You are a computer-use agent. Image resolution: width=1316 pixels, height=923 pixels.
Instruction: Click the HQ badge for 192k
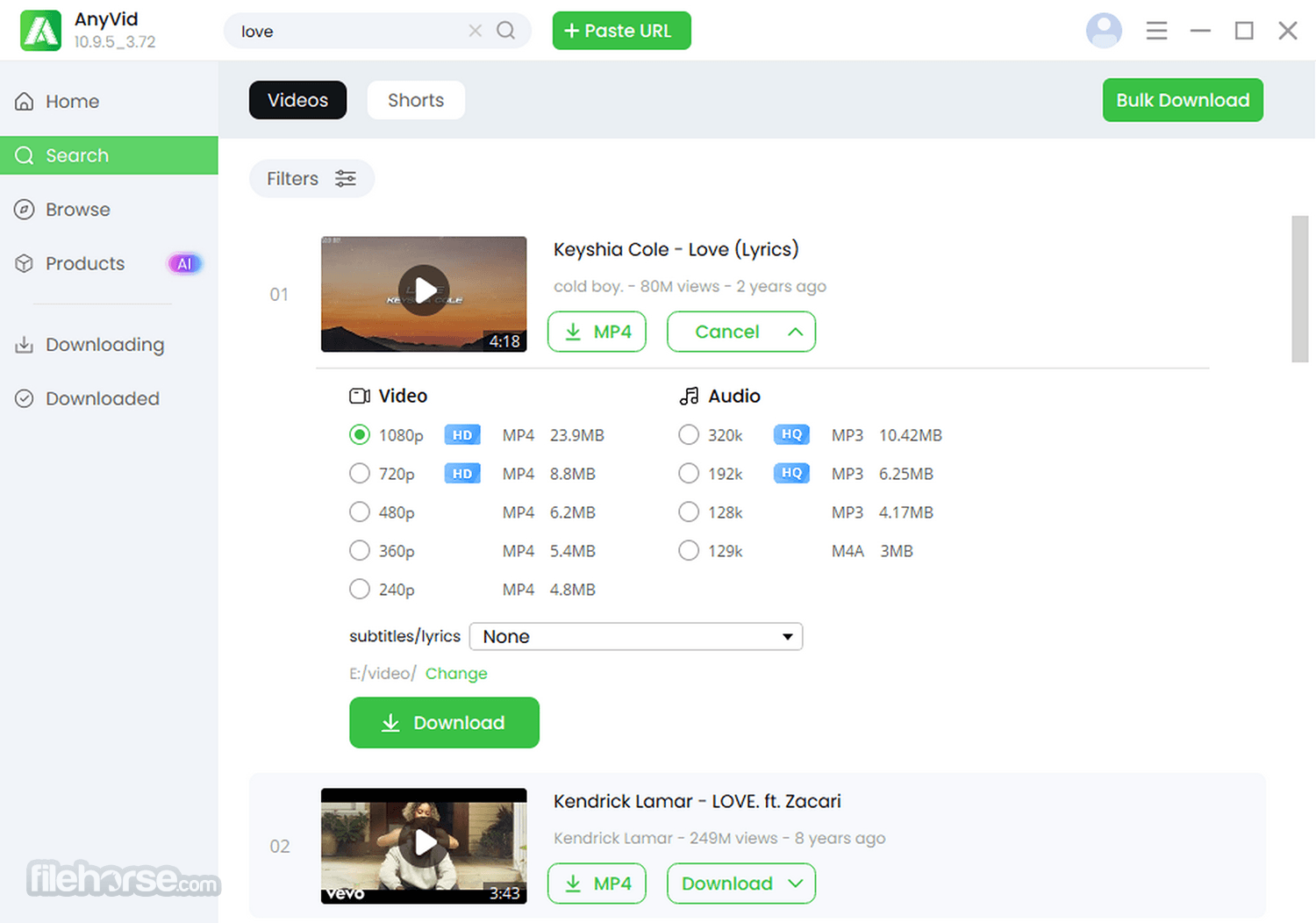791,473
